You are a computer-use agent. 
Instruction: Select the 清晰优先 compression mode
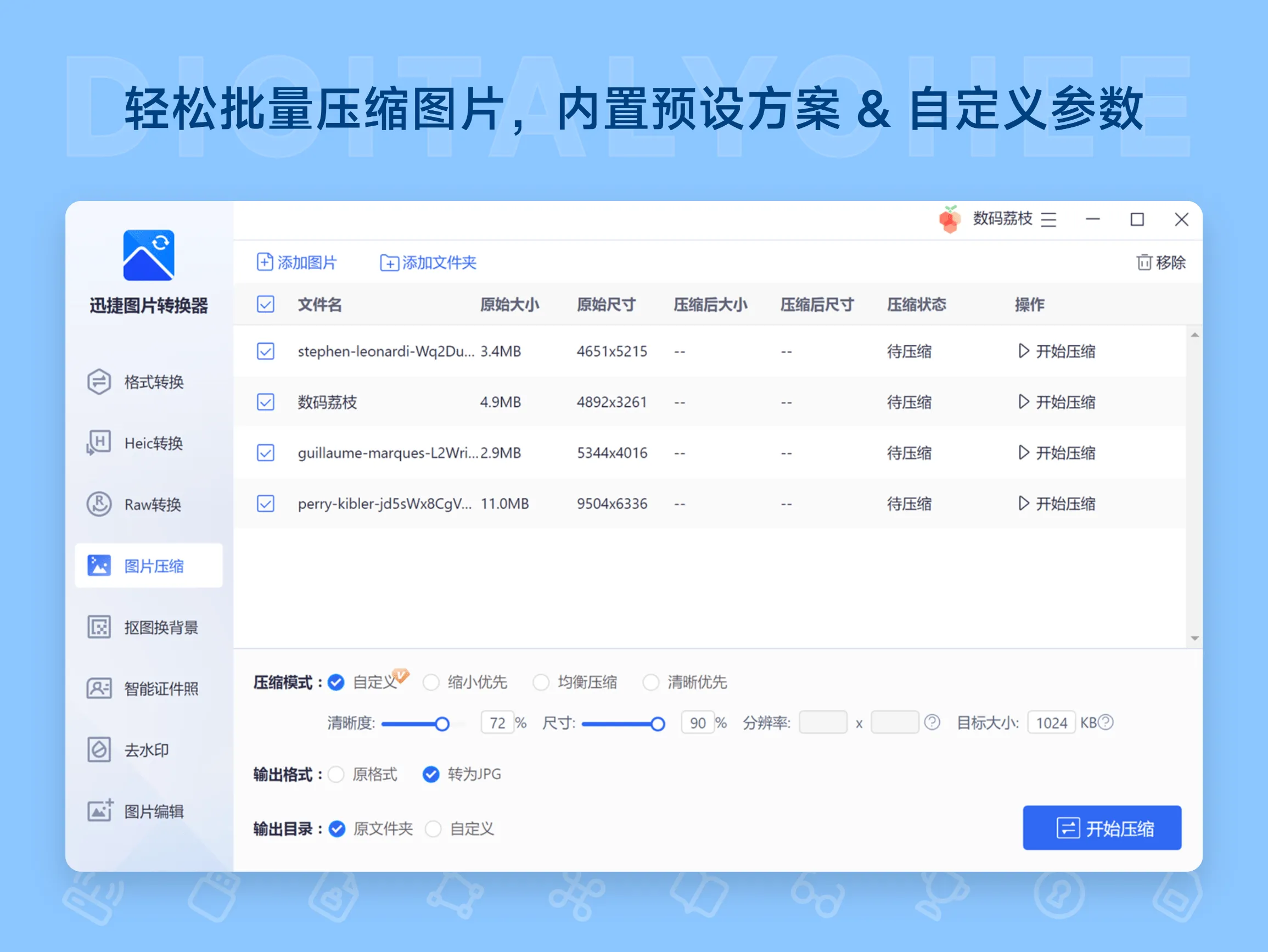[x=651, y=682]
